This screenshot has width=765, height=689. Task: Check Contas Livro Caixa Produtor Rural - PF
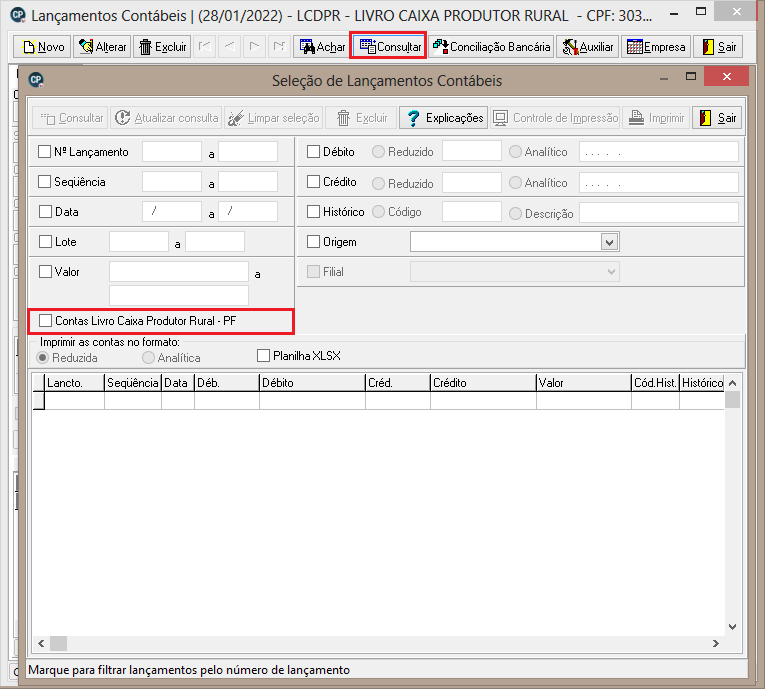click(x=45, y=321)
